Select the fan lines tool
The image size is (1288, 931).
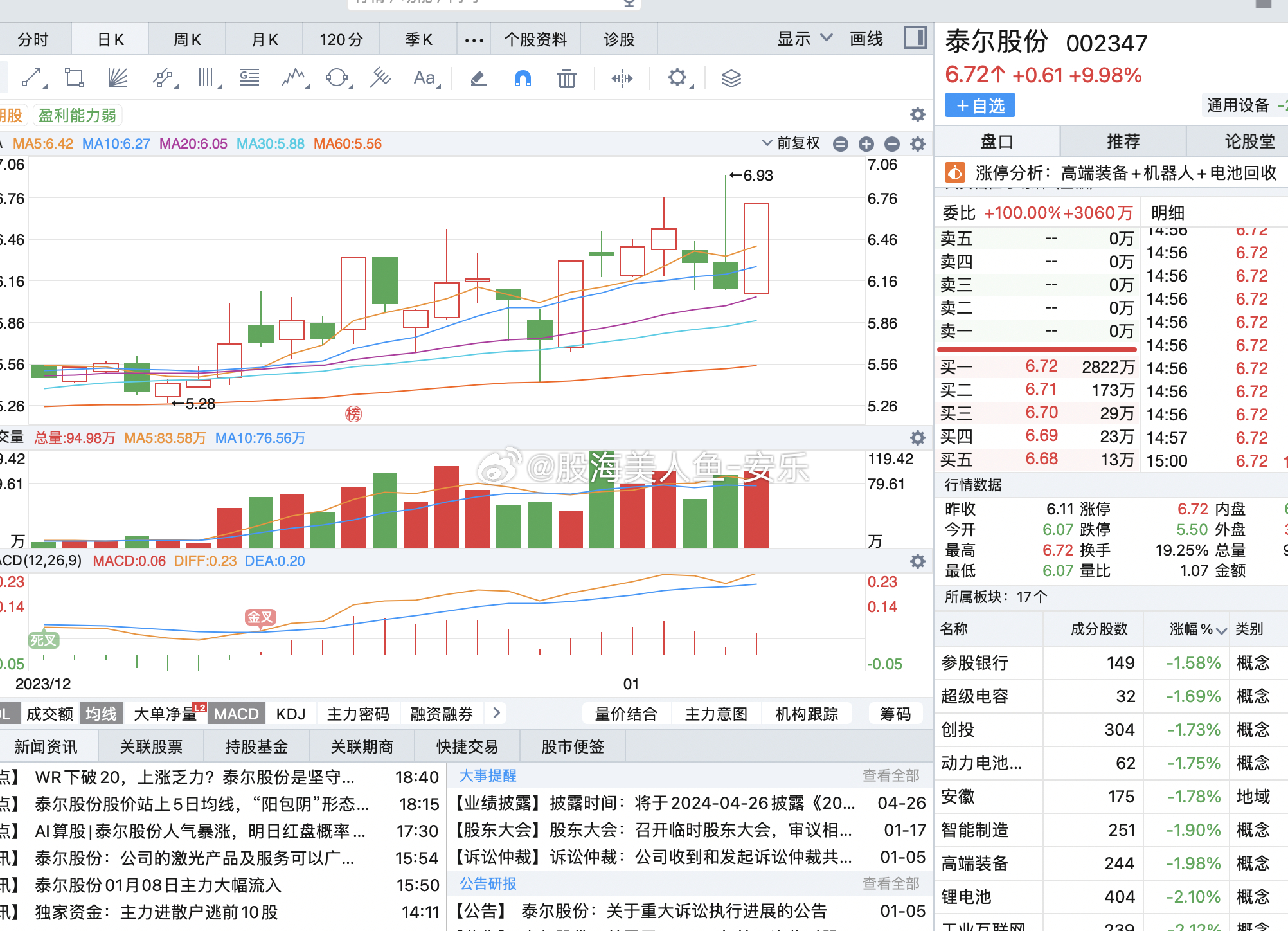(118, 78)
